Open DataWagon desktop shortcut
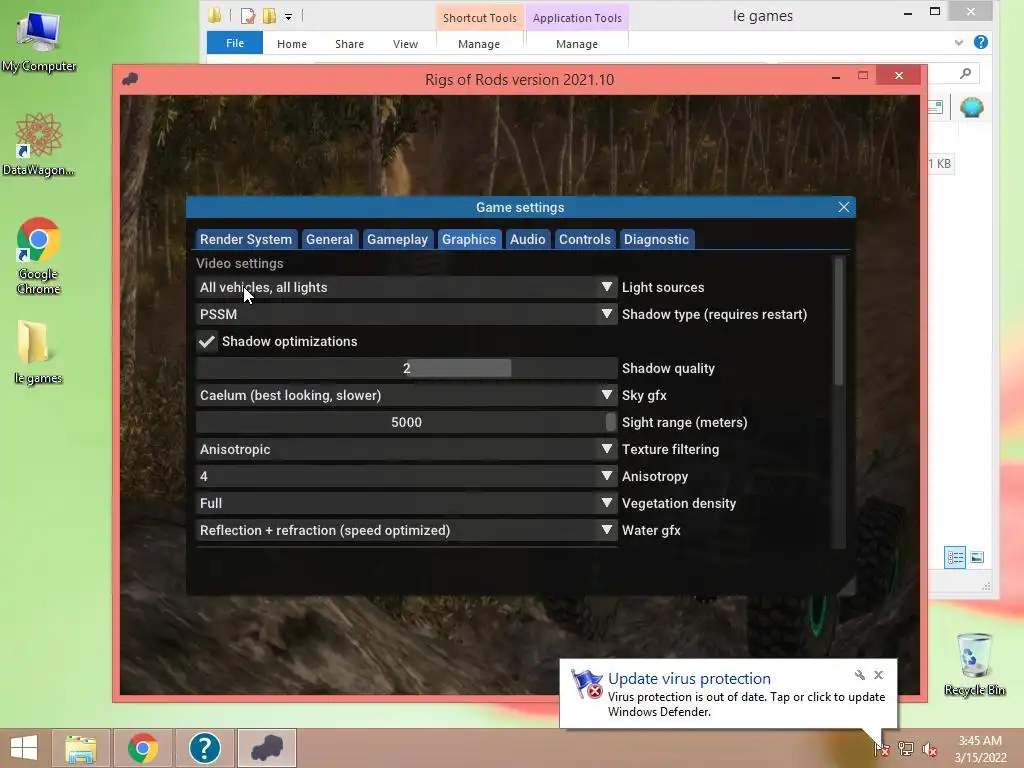 (39, 144)
